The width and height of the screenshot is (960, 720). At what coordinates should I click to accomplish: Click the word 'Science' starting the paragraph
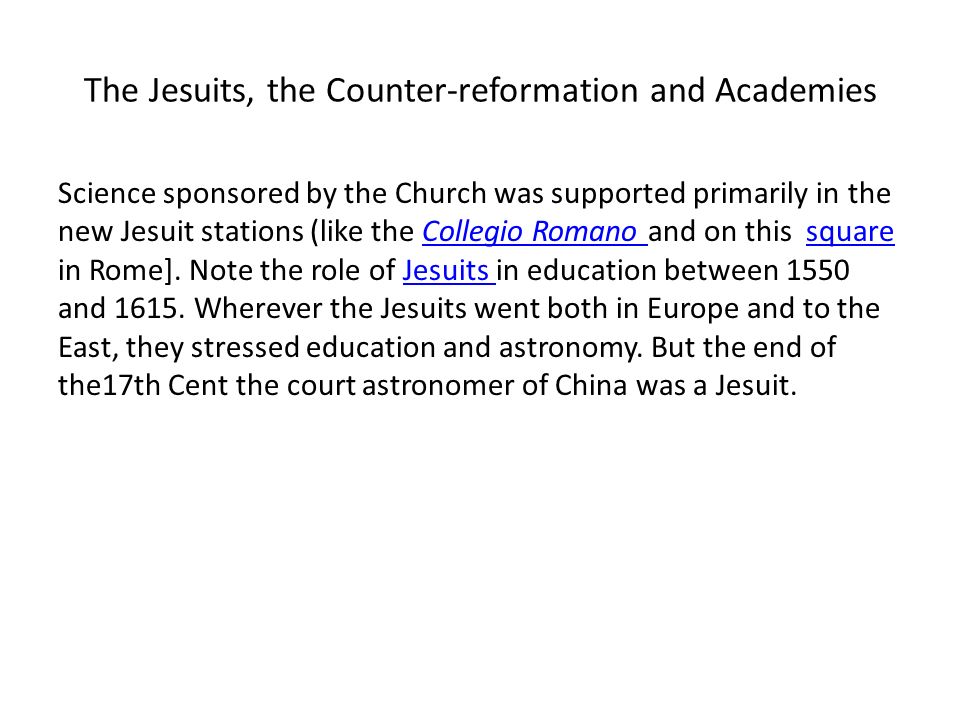(107, 193)
